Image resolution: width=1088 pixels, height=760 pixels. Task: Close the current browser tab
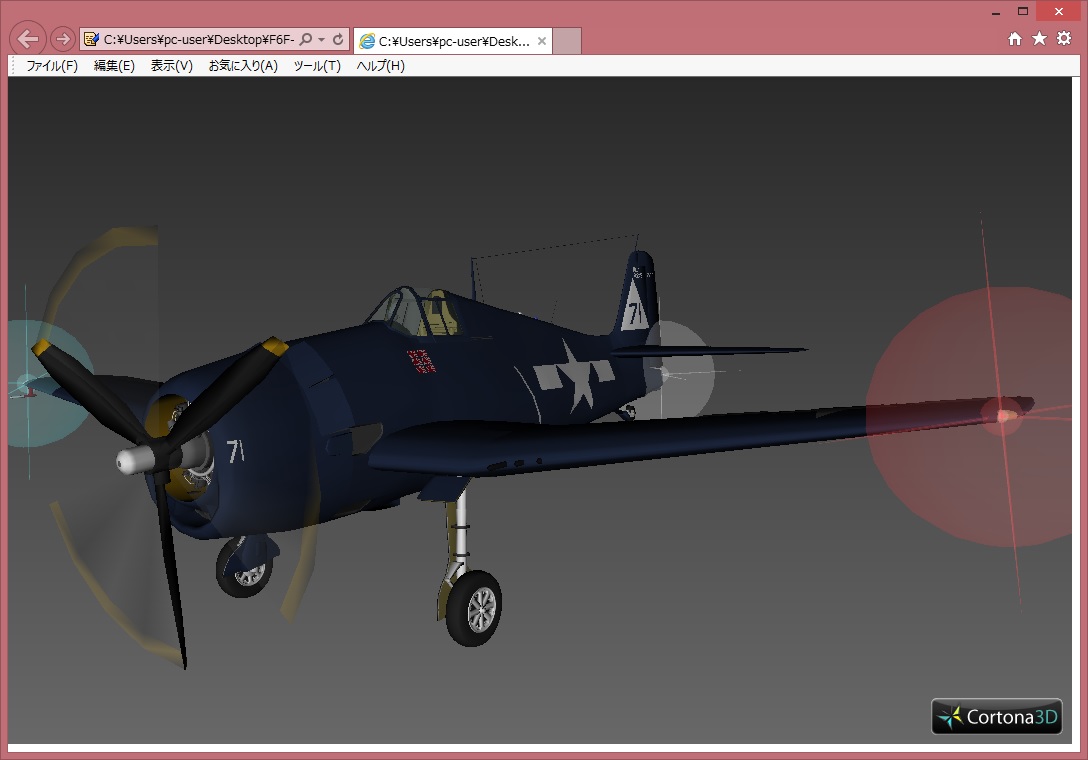pos(542,41)
